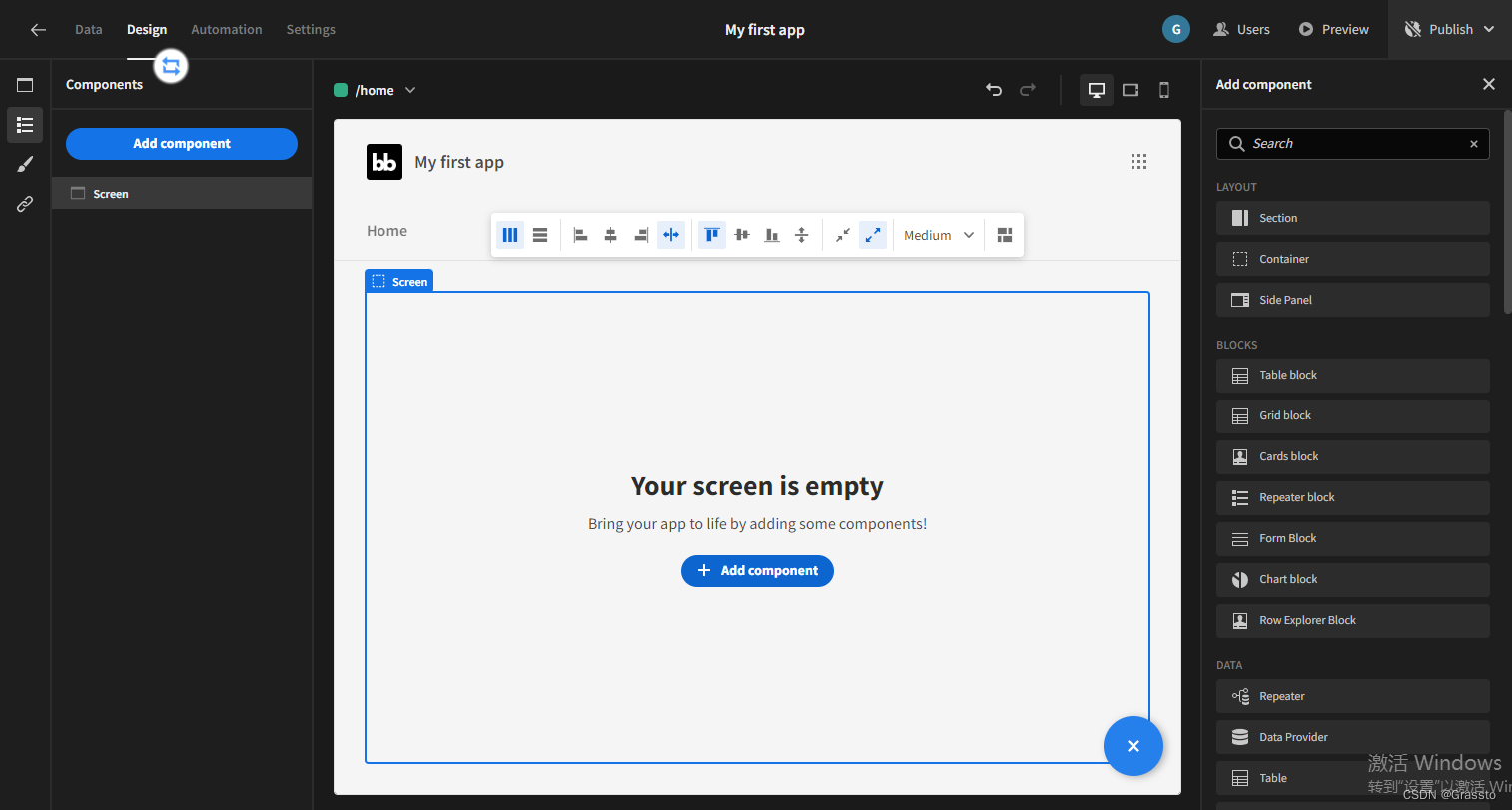
Task: Select the grow size option
Action: 873,235
